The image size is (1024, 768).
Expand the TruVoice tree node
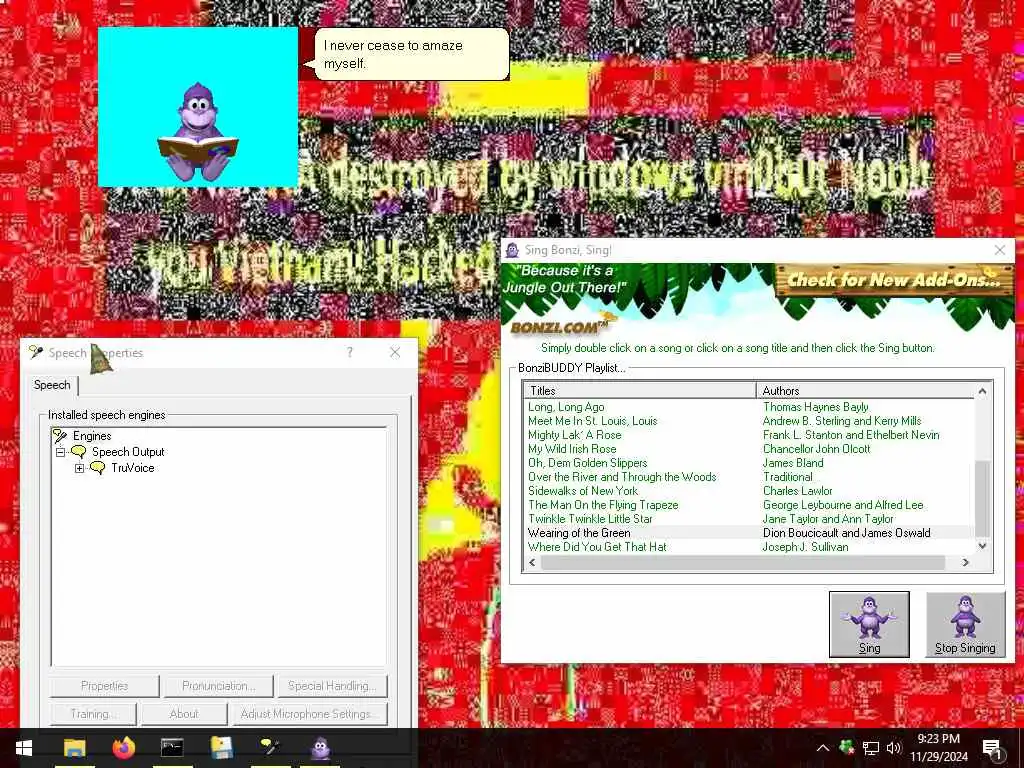(80, 468)
